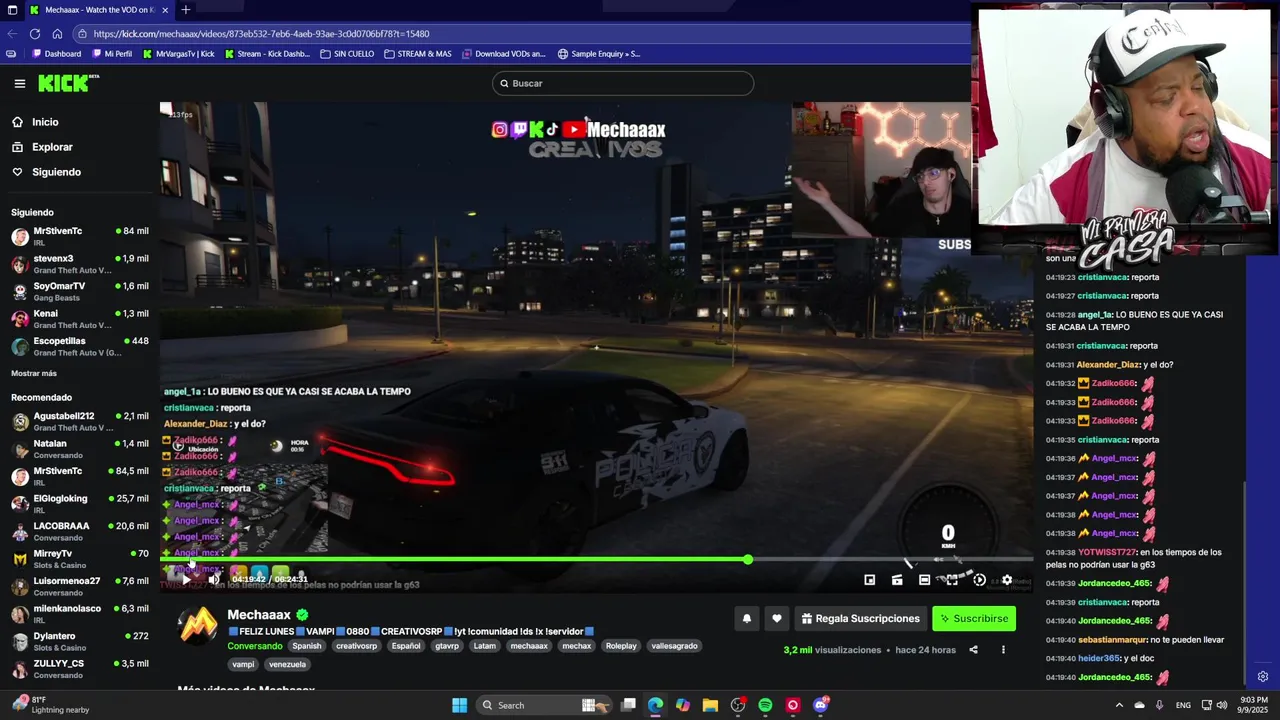Click the Conversando category link
The width and height of the screenshot is (1280, 720).
pos(255,646)
